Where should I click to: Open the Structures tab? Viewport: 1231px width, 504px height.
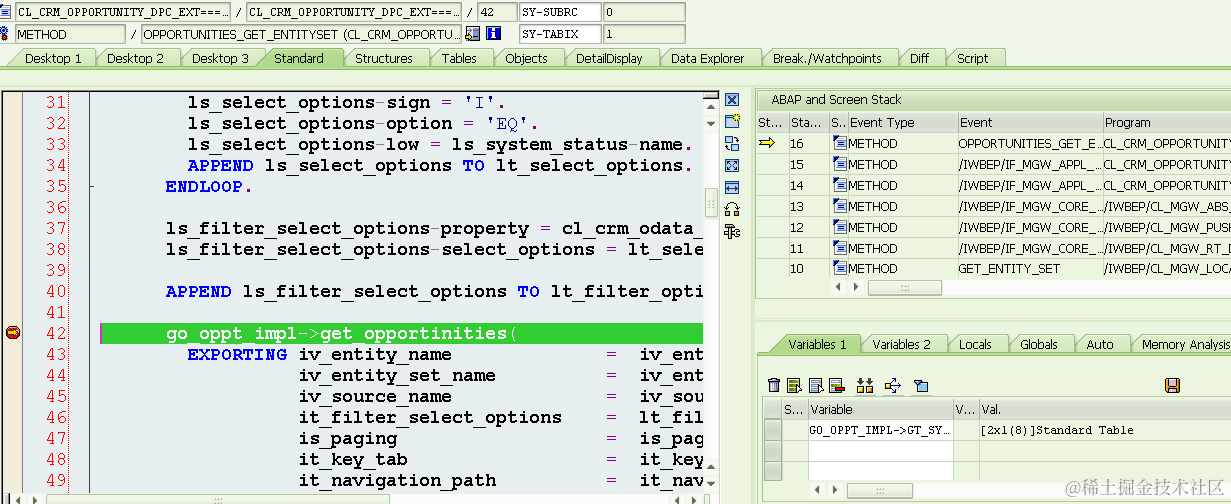pyautogui.click(x=384, y=58)
